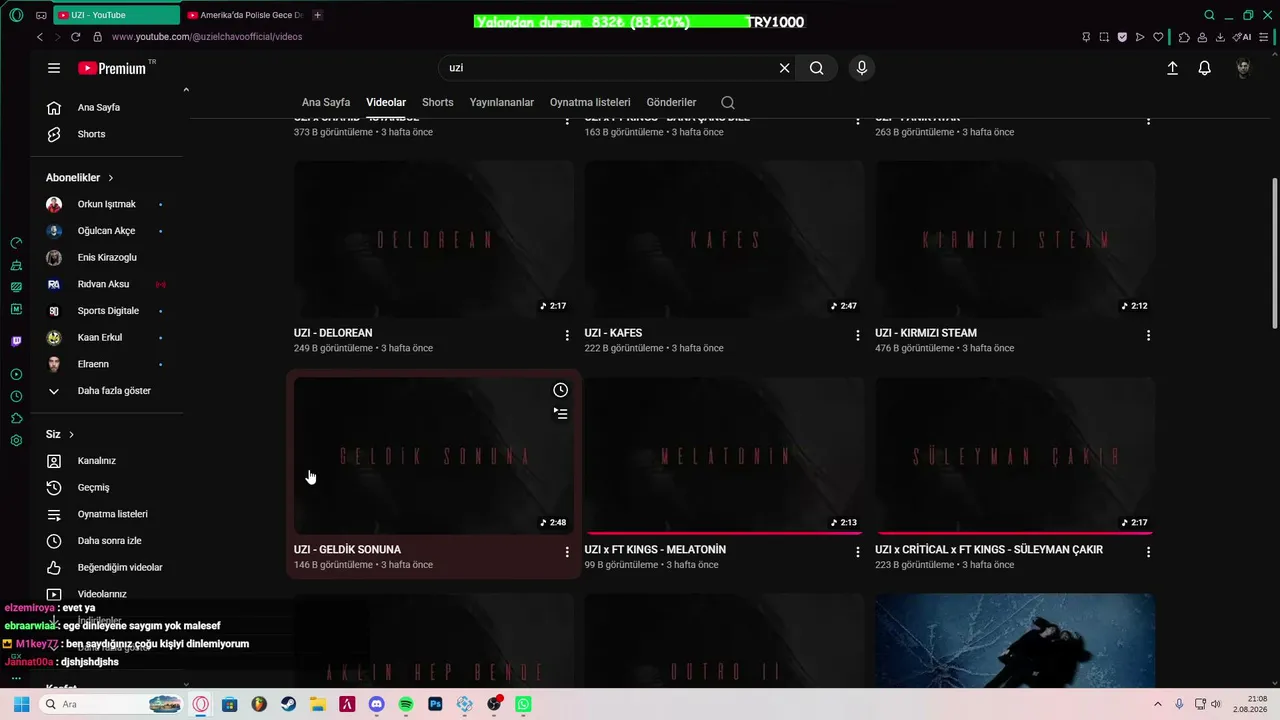Play the KIRMIZI STEAM video thumbnail
1280x720 pixels.
point(1015,239)
